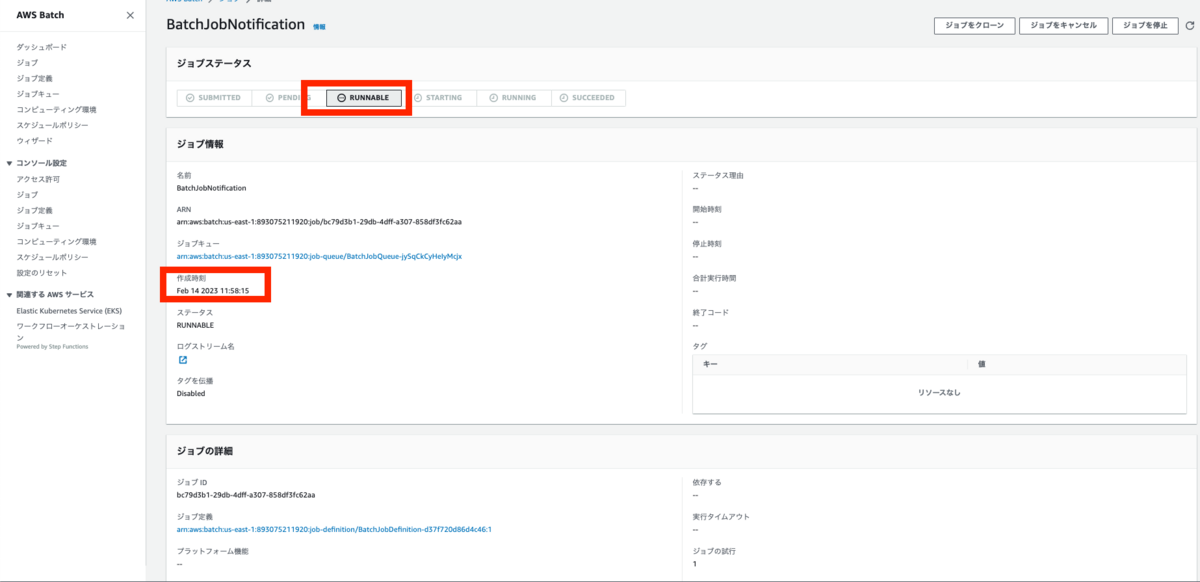Select the SUCCEEDED status step
The height and width of the screenshot is (582, 1200).
click(x=588, y=98)
